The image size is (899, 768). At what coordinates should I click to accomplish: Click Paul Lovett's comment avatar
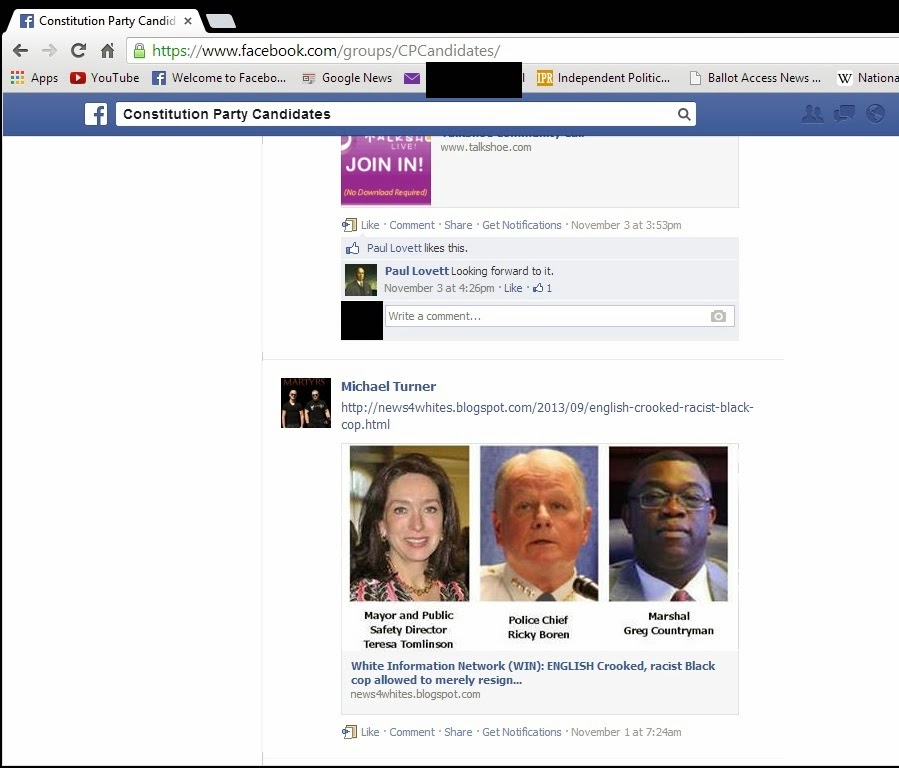coord(361,280)
